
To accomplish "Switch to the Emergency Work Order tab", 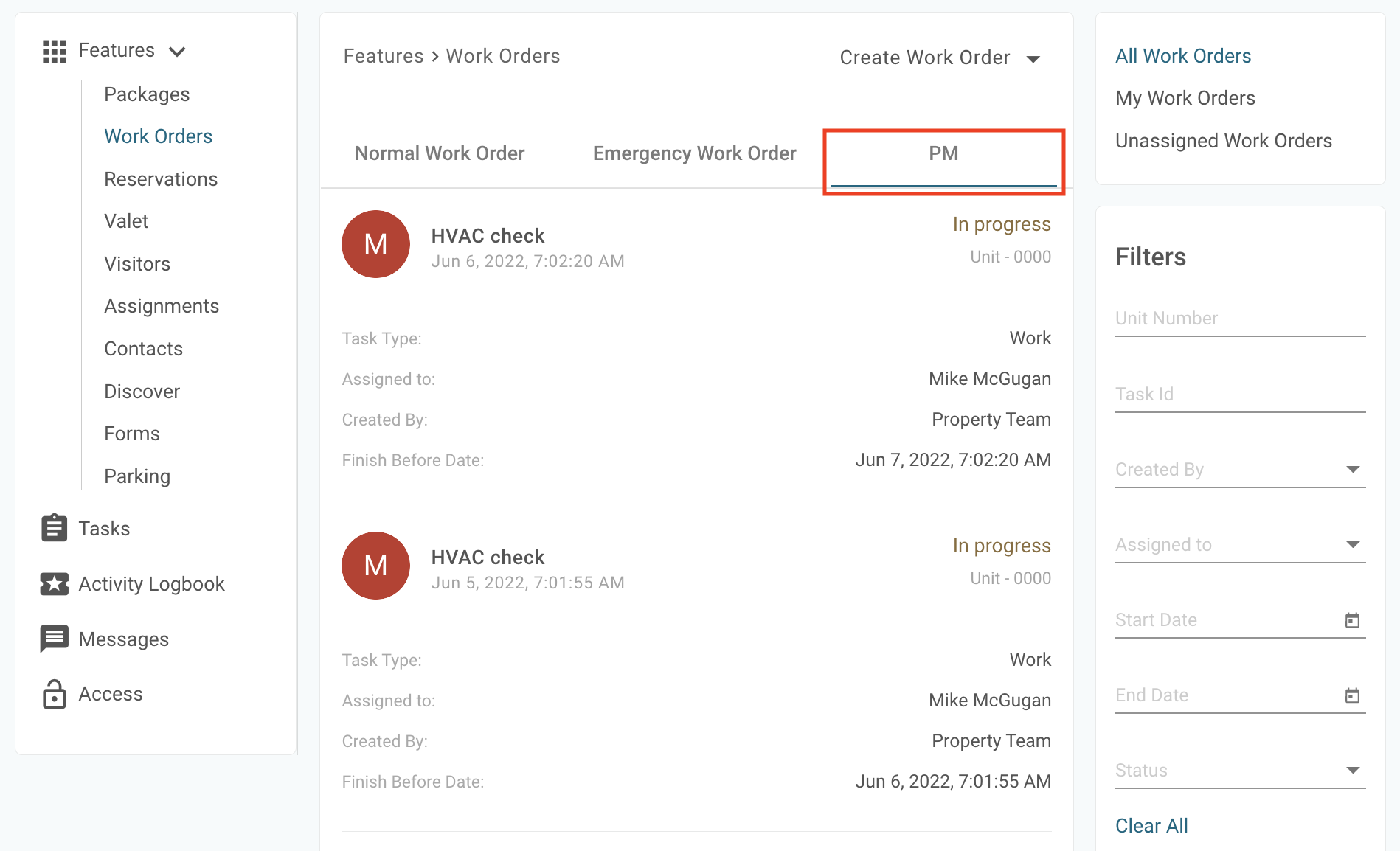I will click(694, 153).
